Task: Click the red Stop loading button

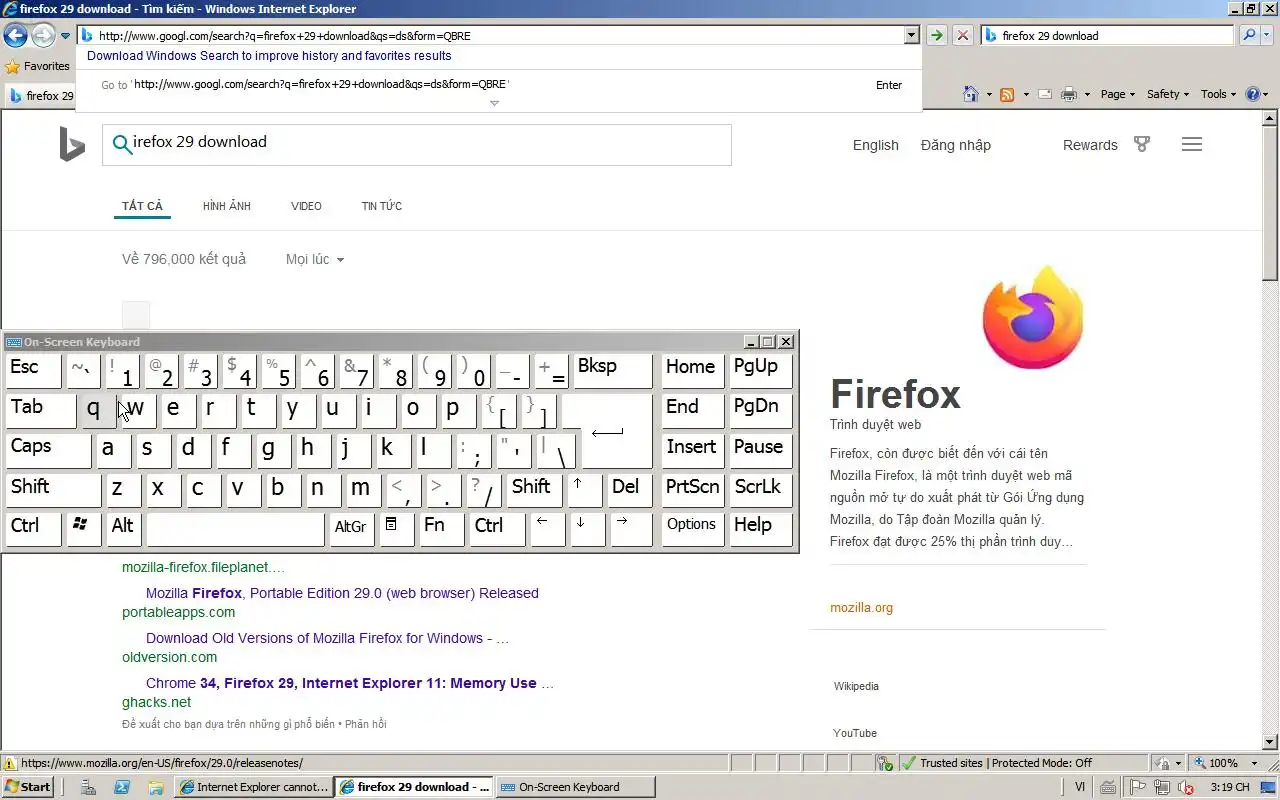Action: [962, 35]
